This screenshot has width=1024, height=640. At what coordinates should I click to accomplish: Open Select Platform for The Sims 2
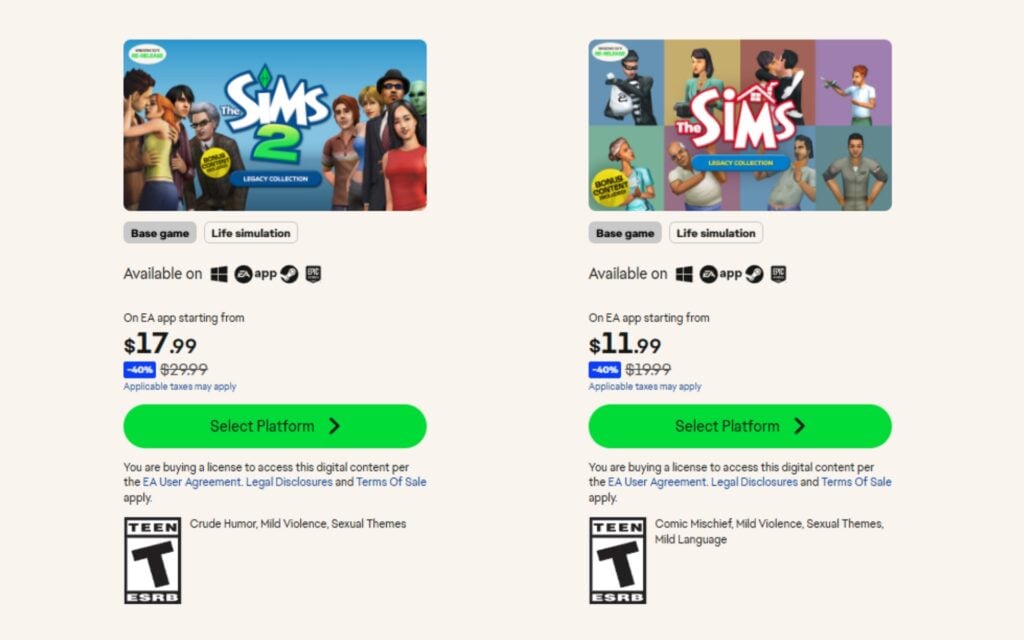(275, 425)
